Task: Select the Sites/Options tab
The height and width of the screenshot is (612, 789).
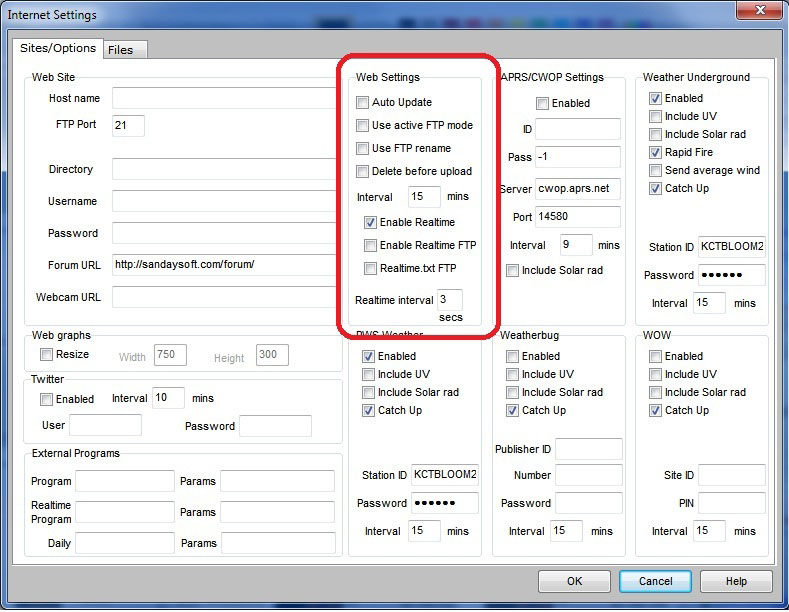Action: tap(58, 48)
